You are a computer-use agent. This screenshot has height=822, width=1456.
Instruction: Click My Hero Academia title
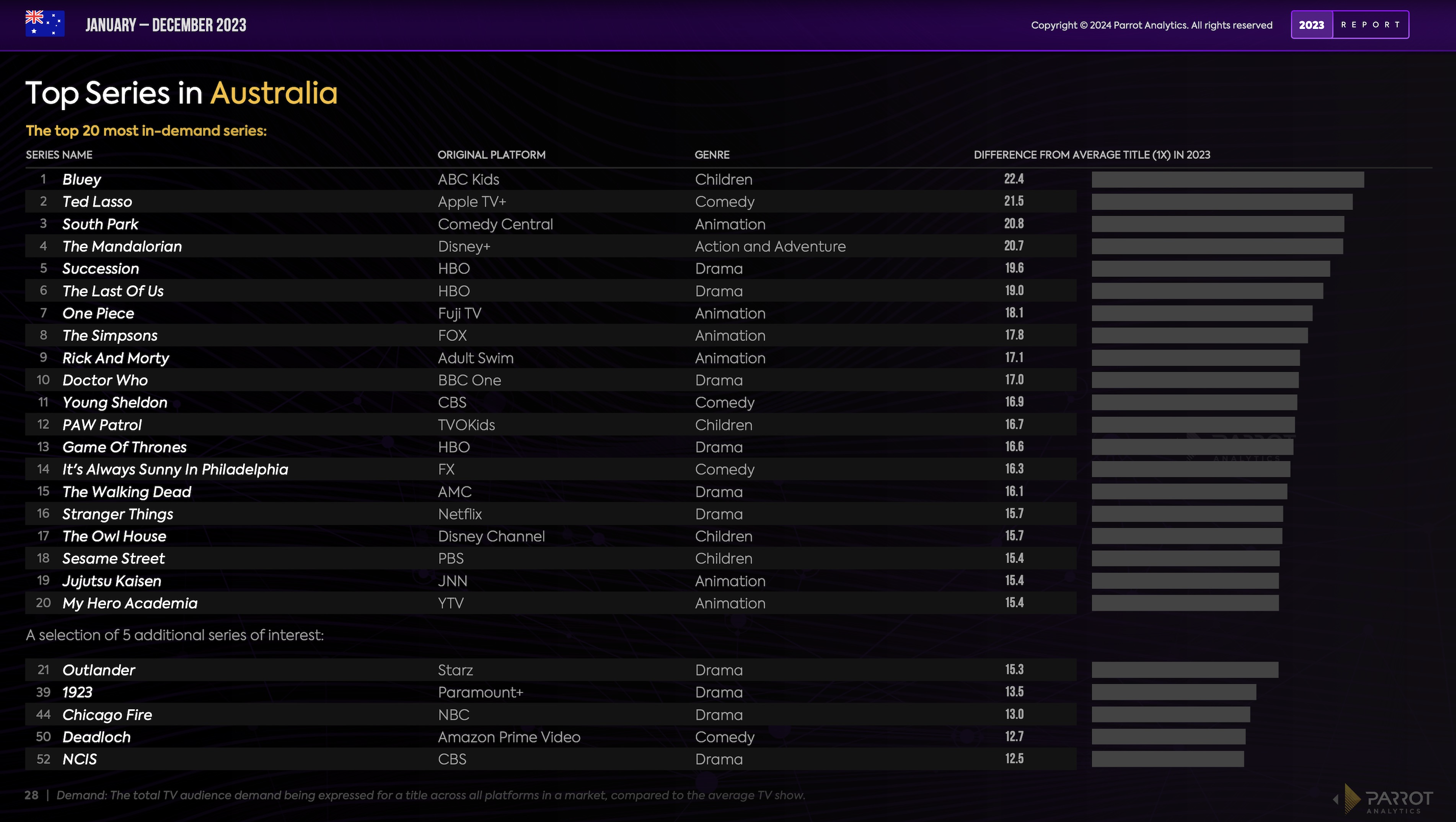tap(130, 603)
